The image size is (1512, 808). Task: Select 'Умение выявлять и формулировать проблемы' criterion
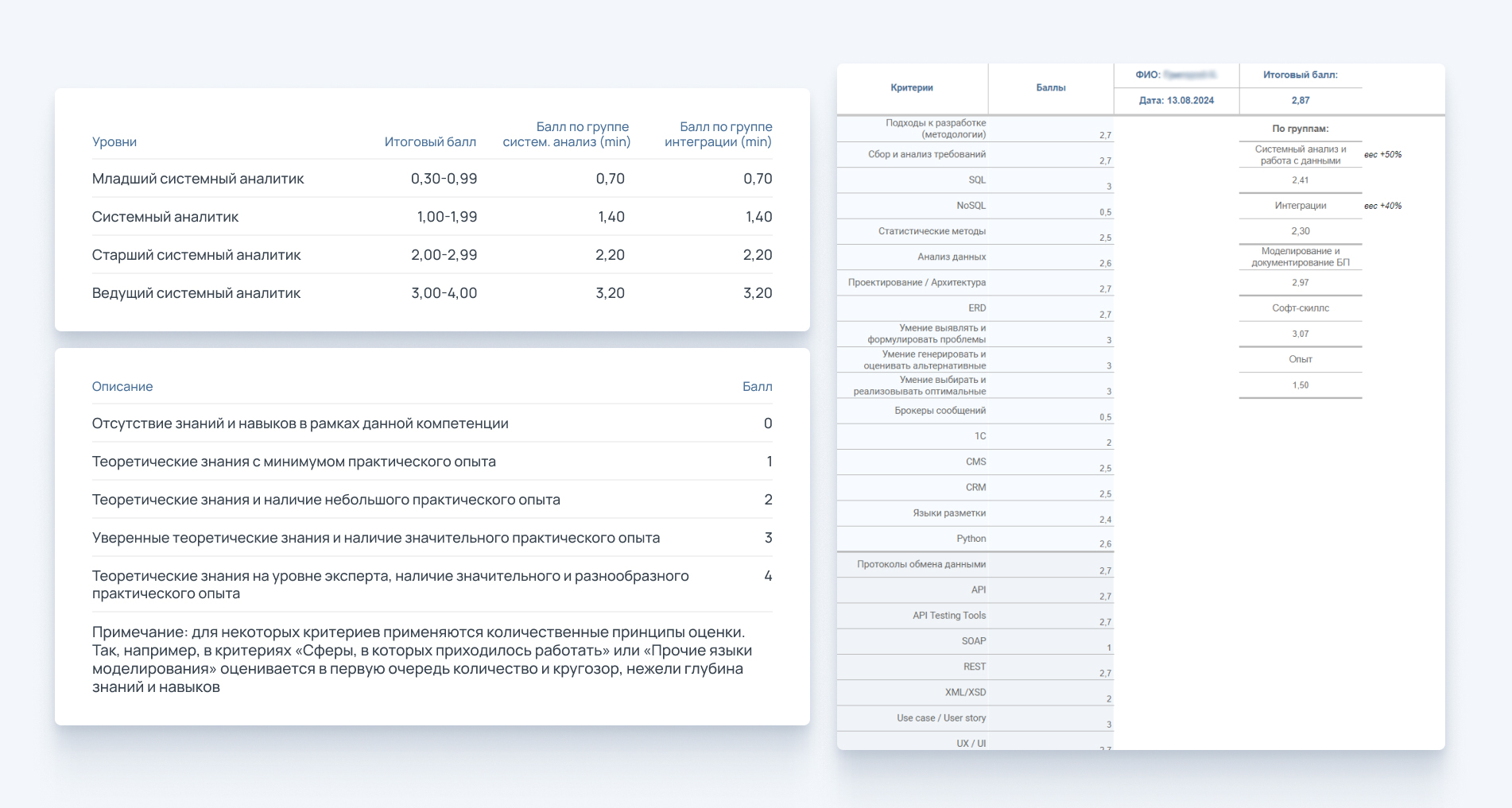point(926,334)
